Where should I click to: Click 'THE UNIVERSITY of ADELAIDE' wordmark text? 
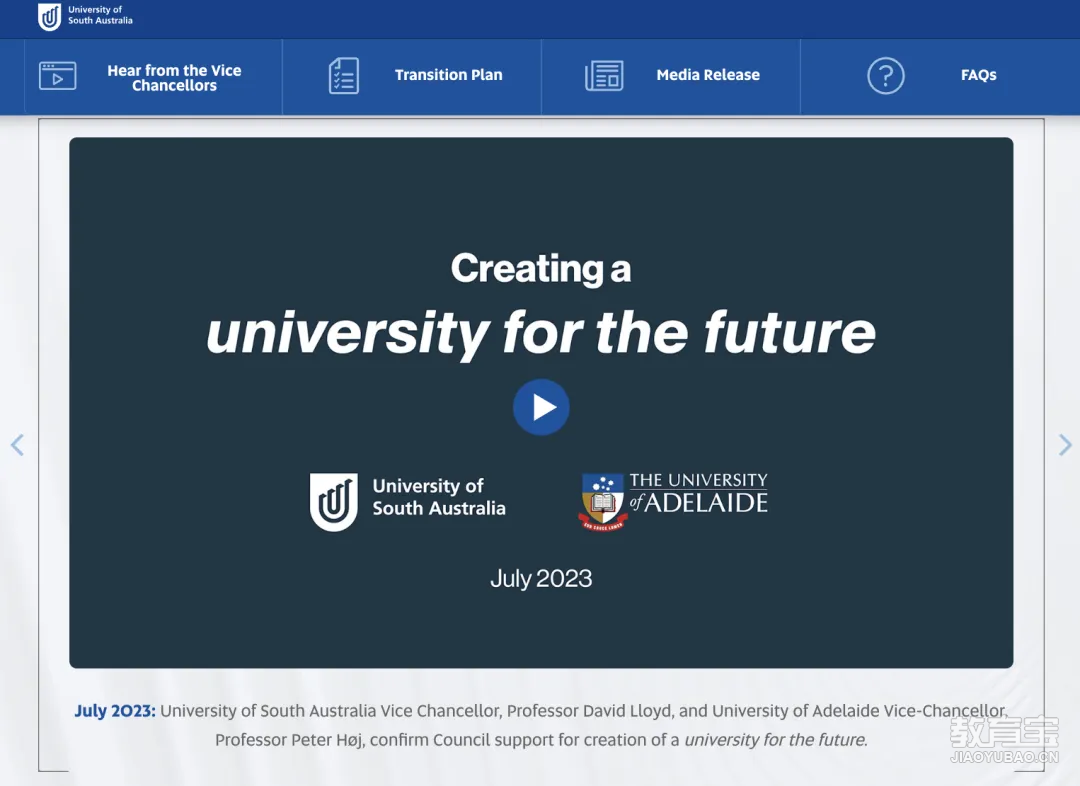pos(698,493)
